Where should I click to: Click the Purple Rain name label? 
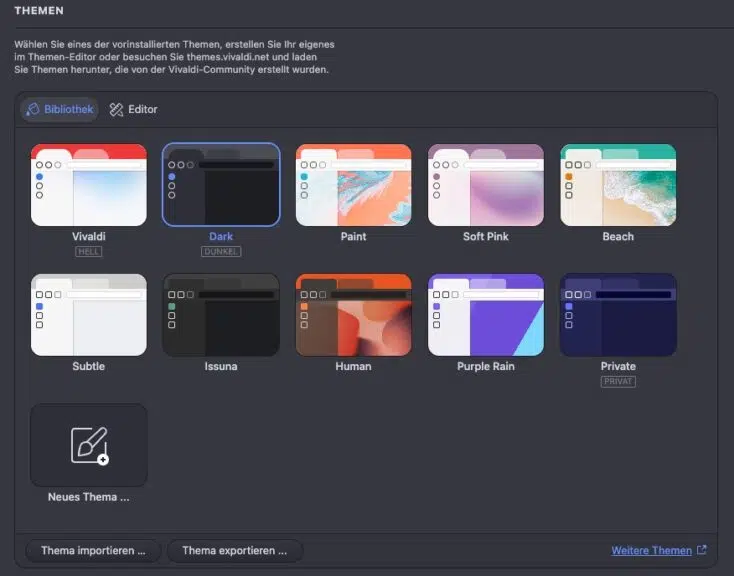tap(486, 366)
